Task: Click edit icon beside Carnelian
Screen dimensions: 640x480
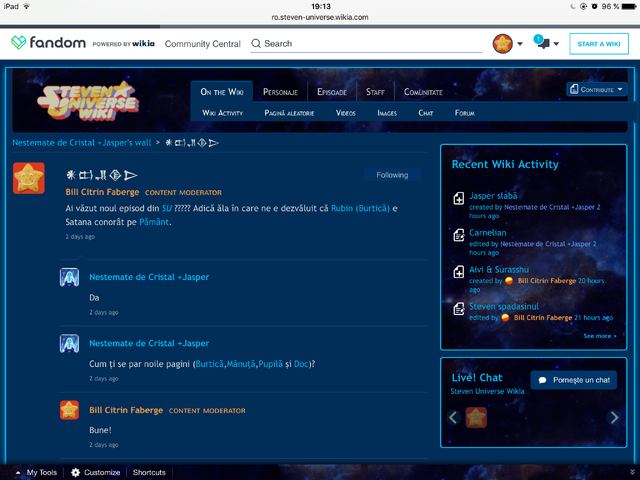Action: tap(459, 235)
